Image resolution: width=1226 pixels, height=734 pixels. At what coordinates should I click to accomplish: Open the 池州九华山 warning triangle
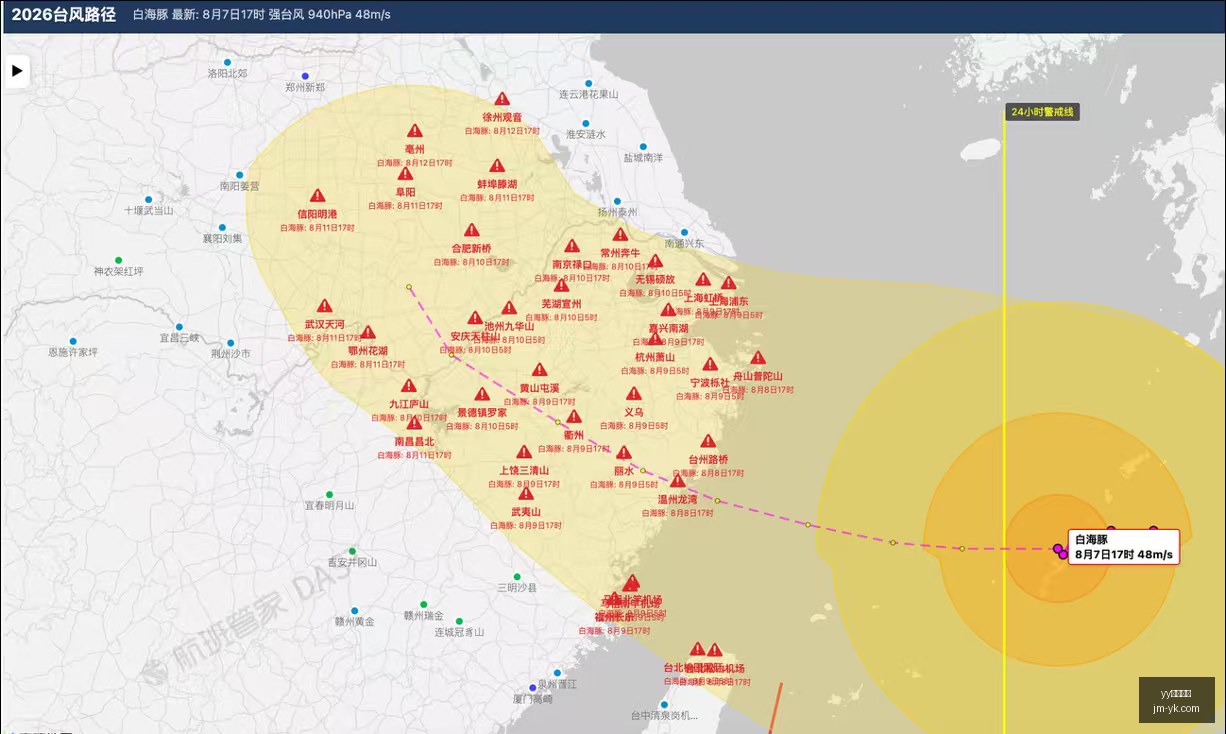click(x=509, y=308)
